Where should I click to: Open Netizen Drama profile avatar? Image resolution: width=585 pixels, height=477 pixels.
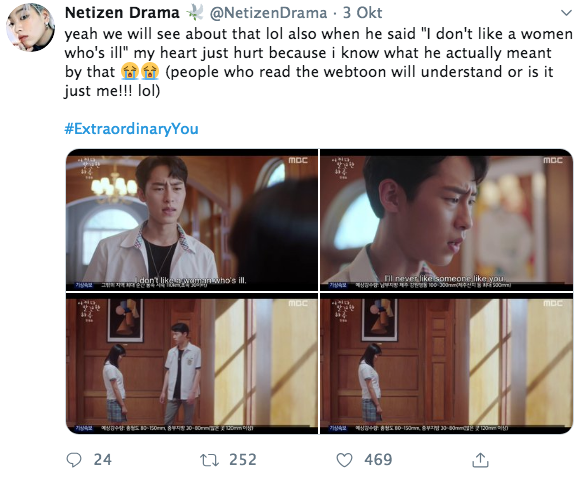coord(30,28)
